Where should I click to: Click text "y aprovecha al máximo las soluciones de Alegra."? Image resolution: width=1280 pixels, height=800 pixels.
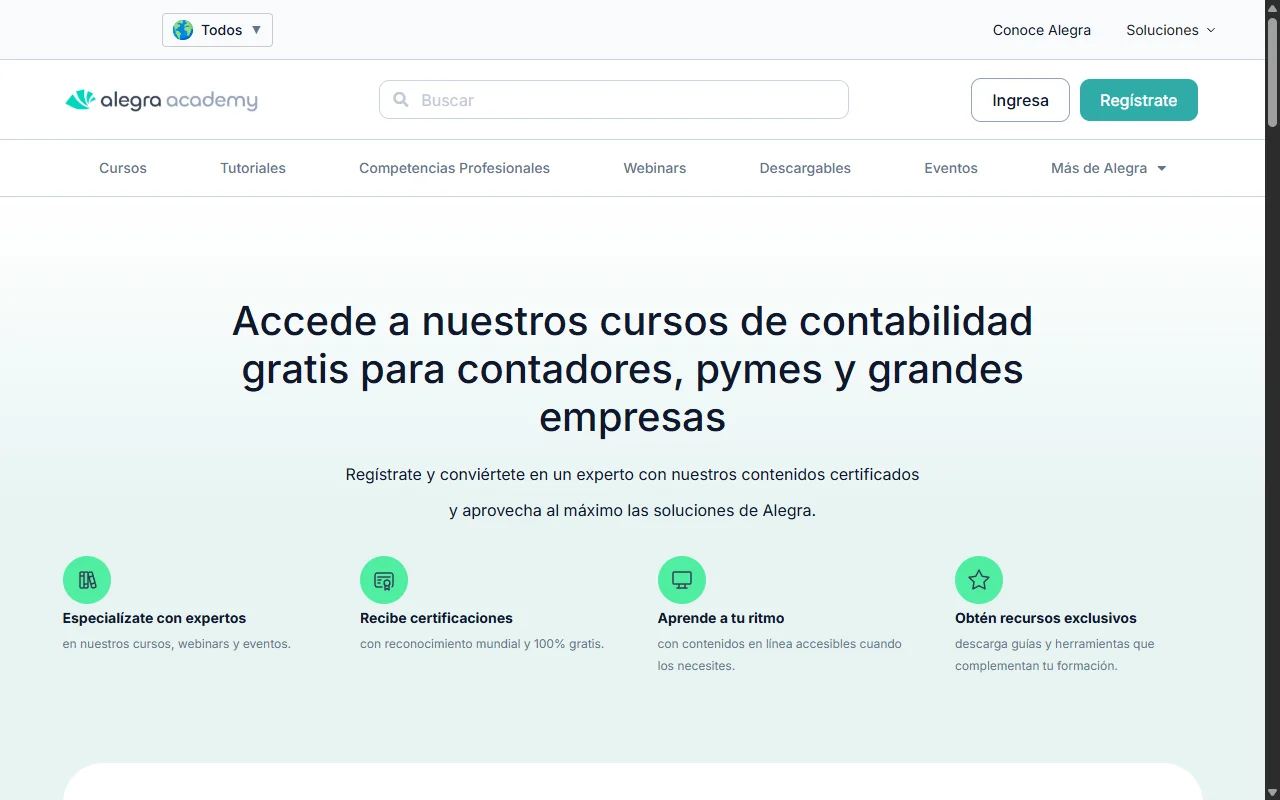[x=632, y=510]
